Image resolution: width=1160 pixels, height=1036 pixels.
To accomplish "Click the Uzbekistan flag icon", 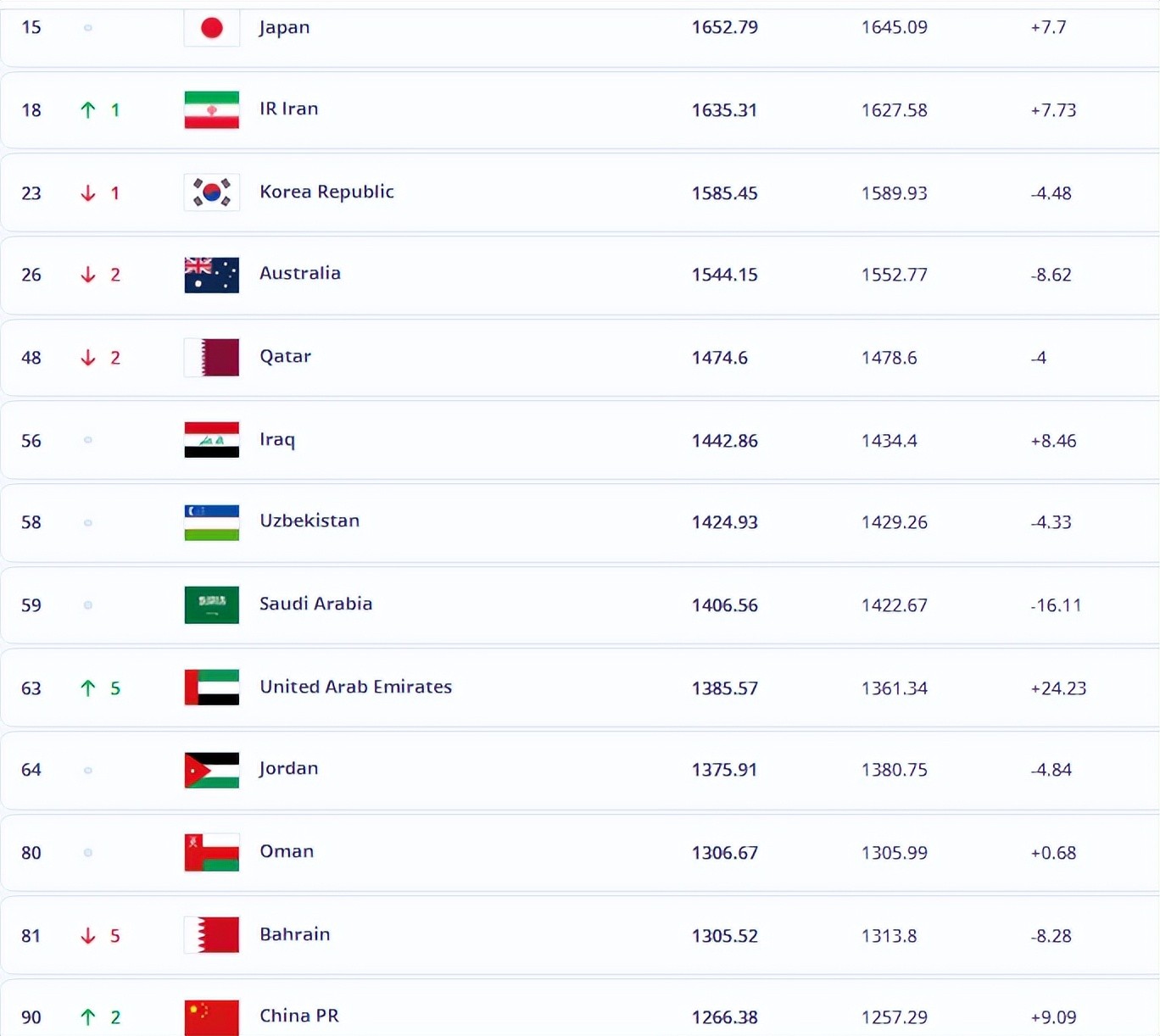I will [x=212, y=522].
